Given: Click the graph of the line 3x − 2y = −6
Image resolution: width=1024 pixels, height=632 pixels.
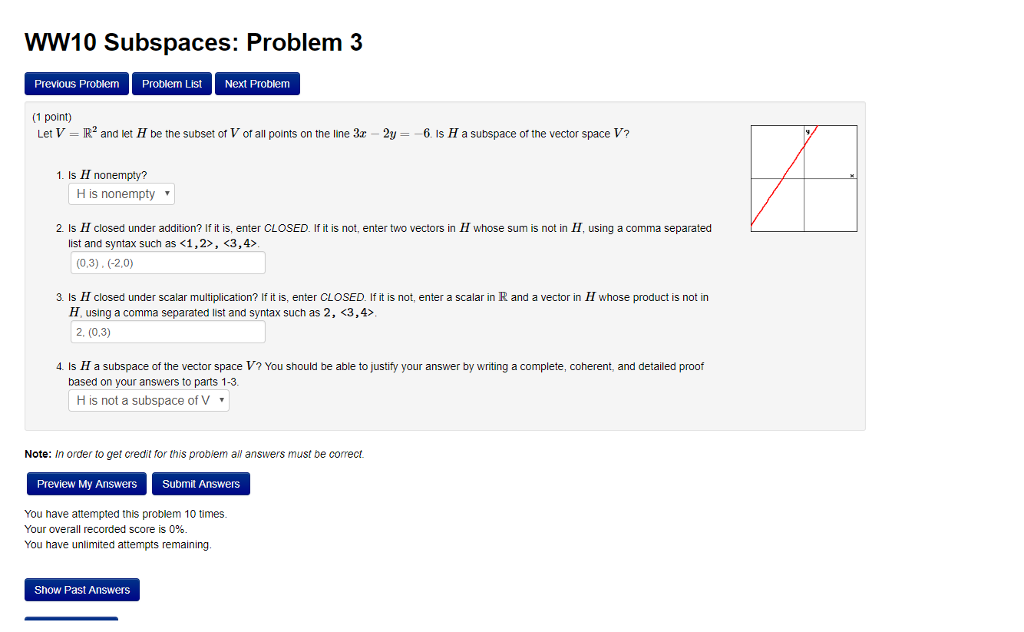Looking at the screenshot, I should point(803,176).
